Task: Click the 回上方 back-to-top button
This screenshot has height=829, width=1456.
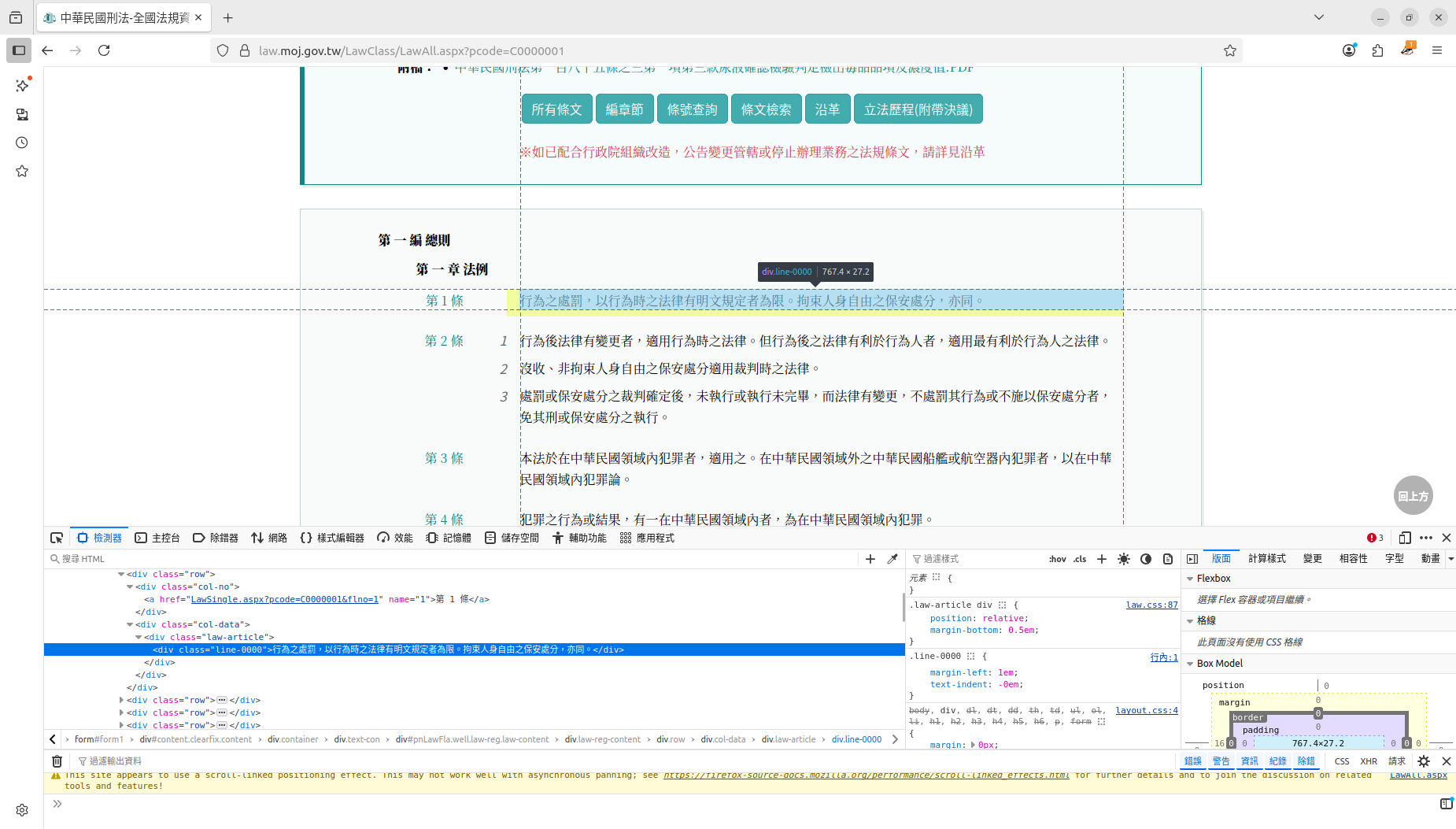Action: tap(1413, 496)
